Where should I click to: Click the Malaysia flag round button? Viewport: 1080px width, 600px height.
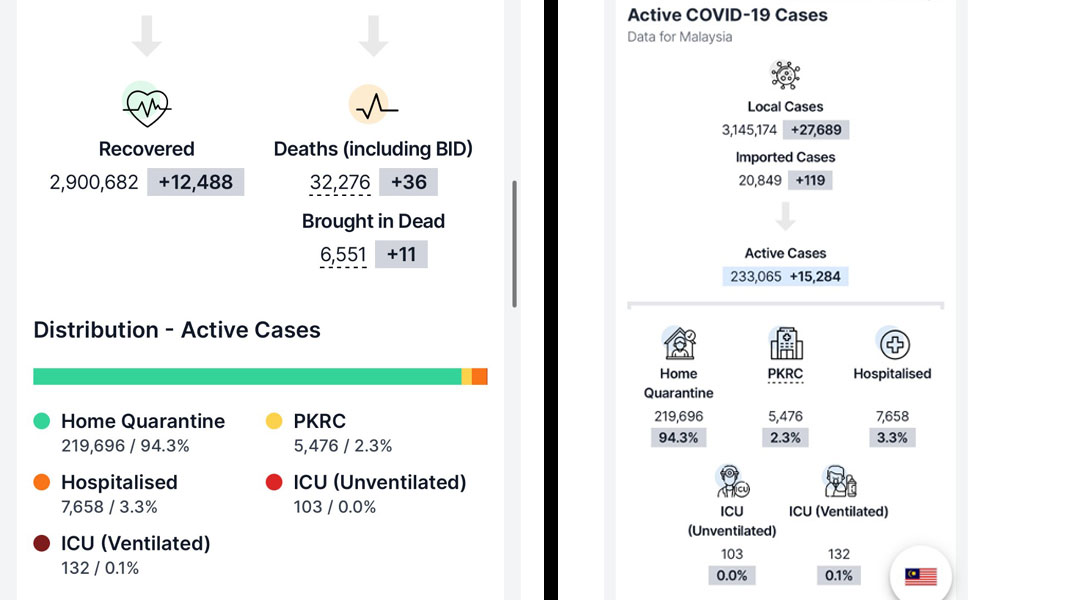click(x=921, y=576)
